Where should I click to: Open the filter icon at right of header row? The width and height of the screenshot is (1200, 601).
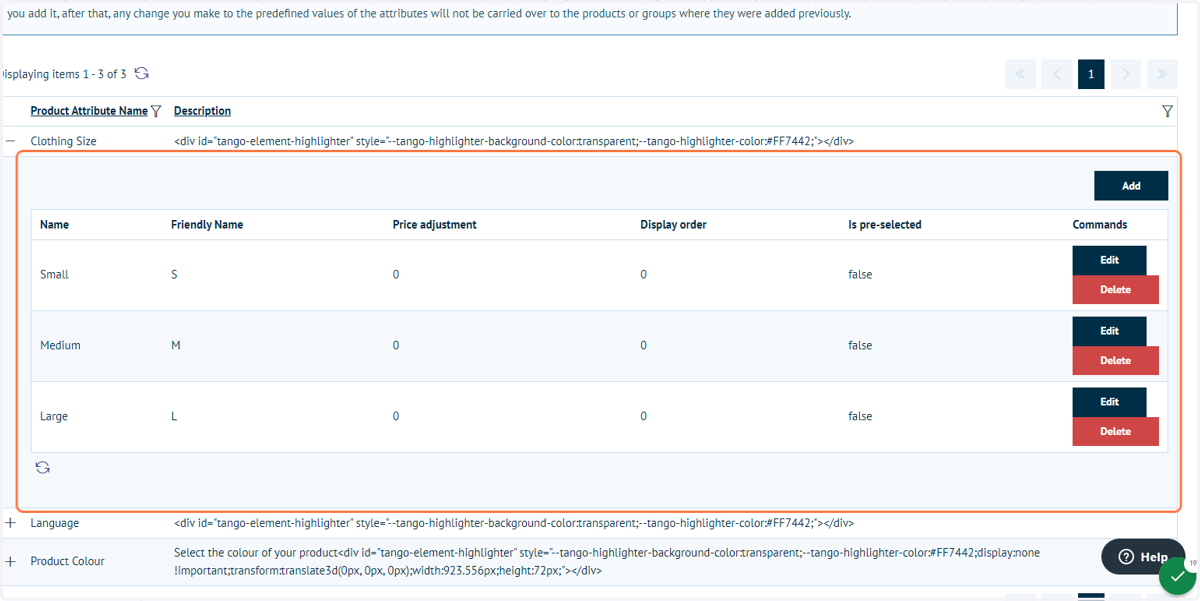[1167, 111]
